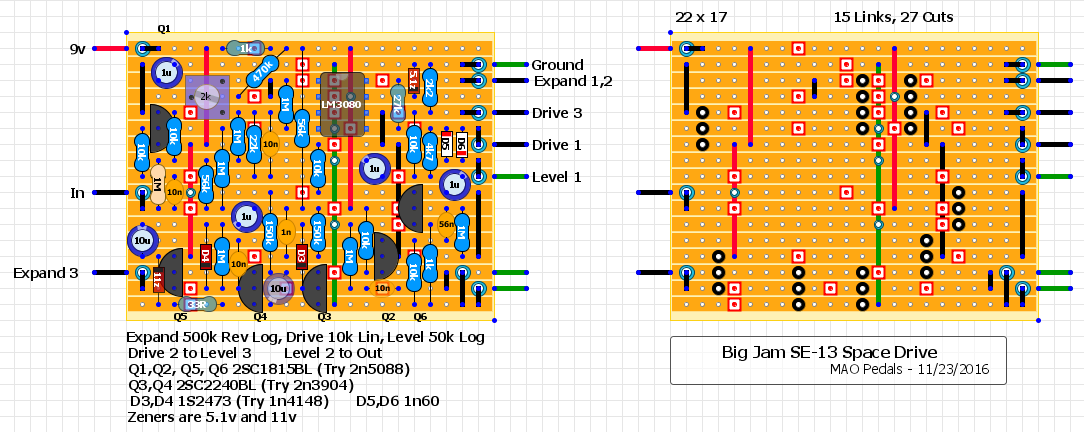
Task: Select the 2k trimmer pot
Action: tap(206, 96)
